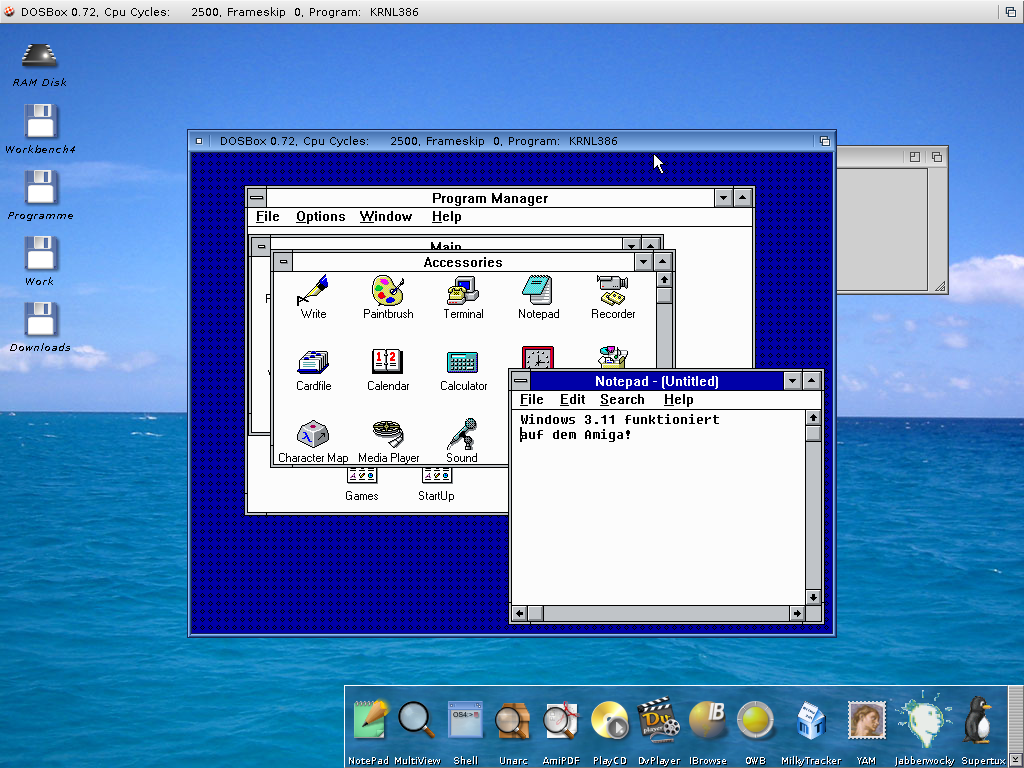Open the Calendar accessory icon
1024x768 pixels.
tap(388, 363)
